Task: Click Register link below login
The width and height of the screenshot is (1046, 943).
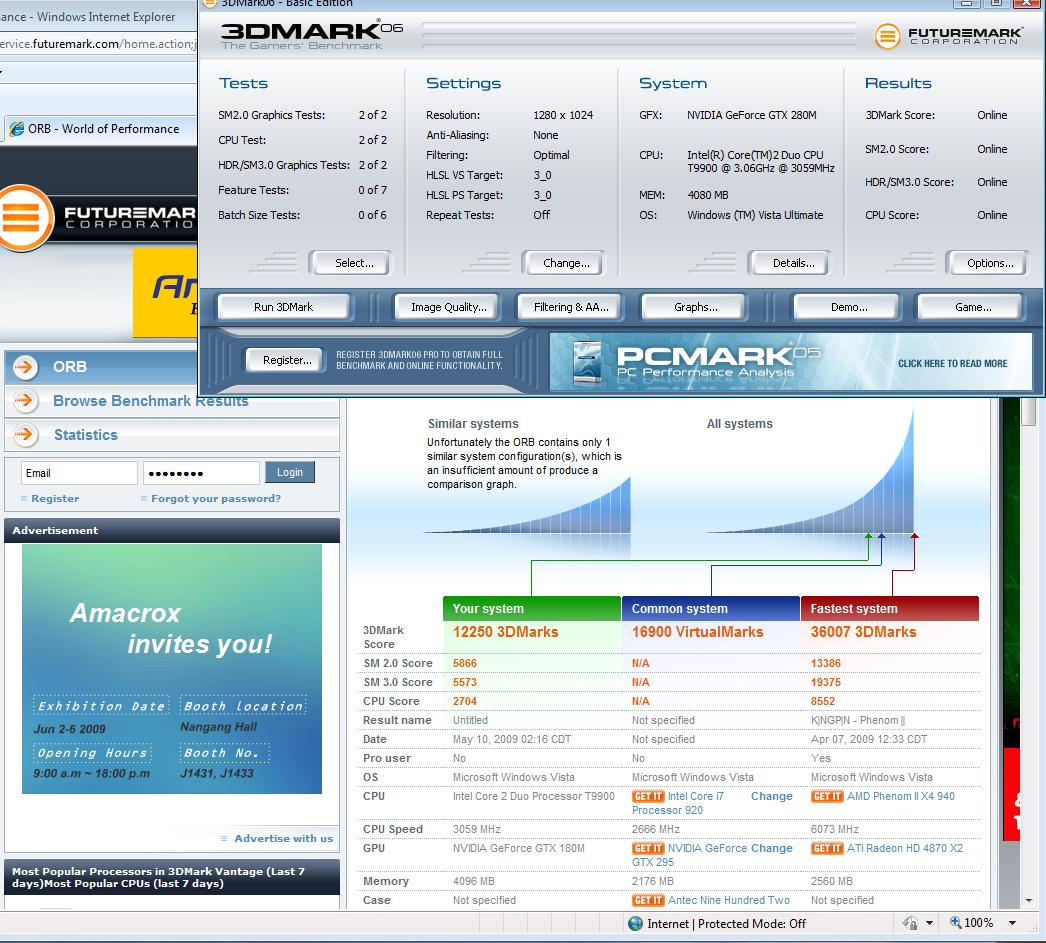Action: click(55, 498)
